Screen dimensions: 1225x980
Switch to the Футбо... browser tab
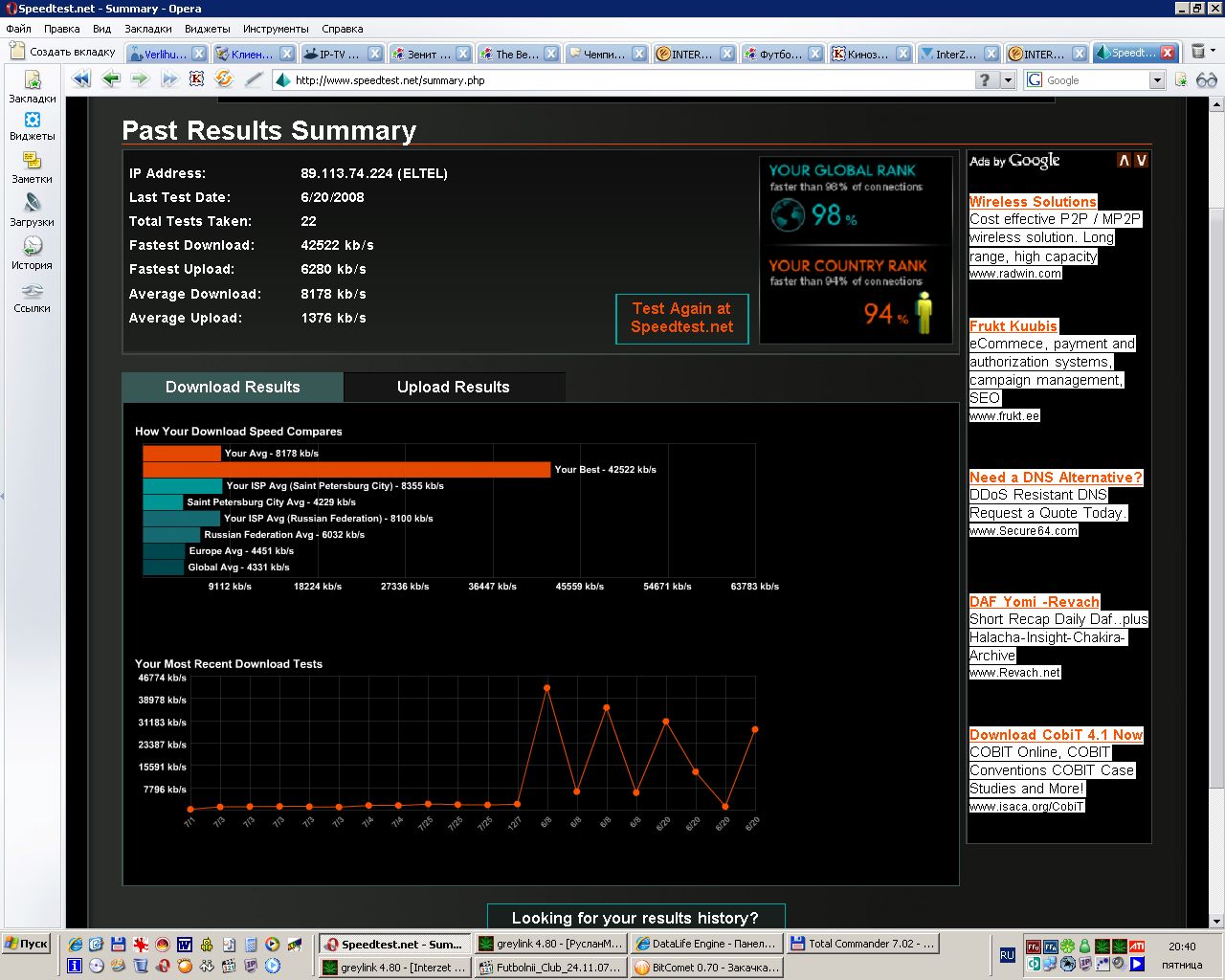tap(780, 54)
